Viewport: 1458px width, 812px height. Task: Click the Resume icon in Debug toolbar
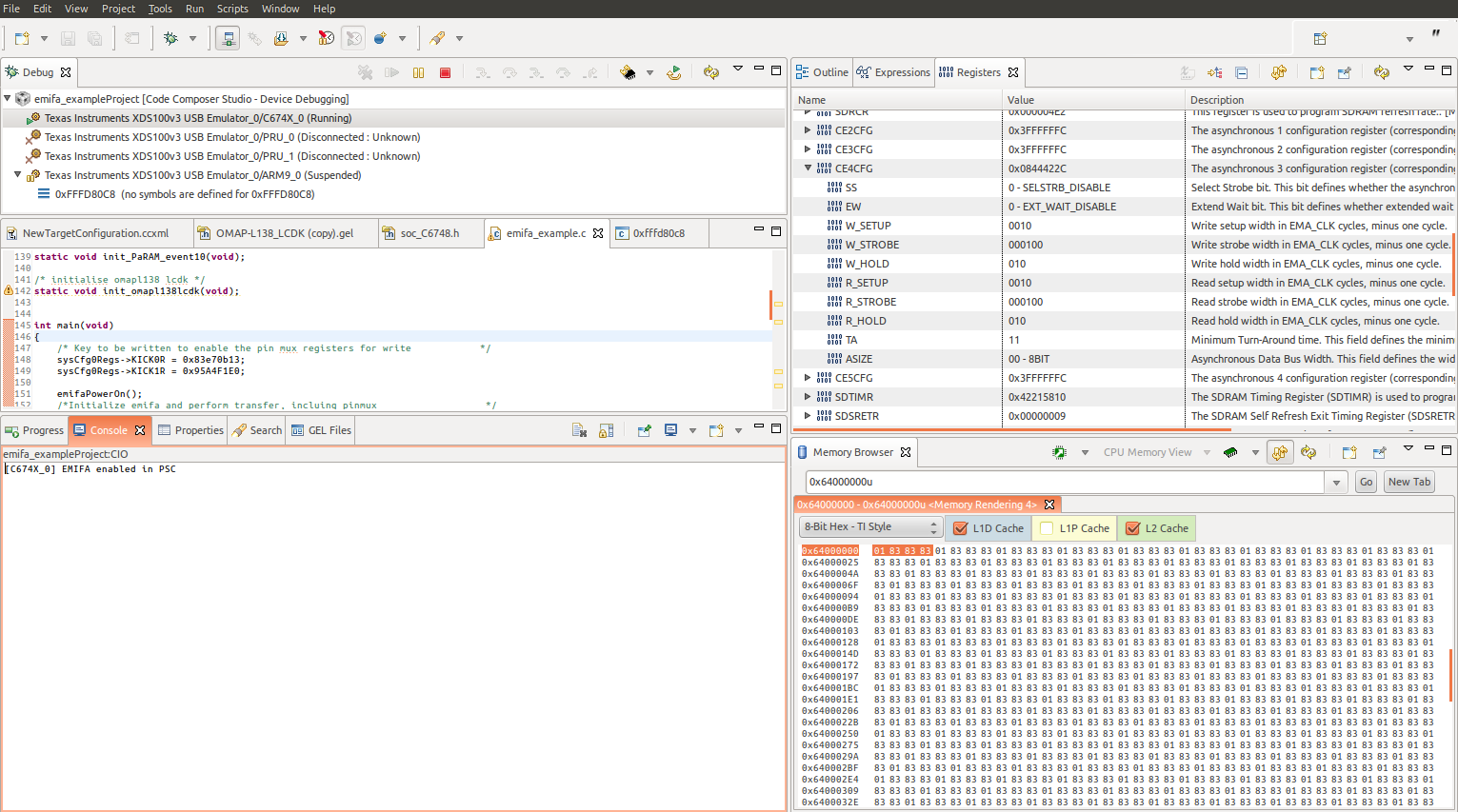tap(391, 72)
